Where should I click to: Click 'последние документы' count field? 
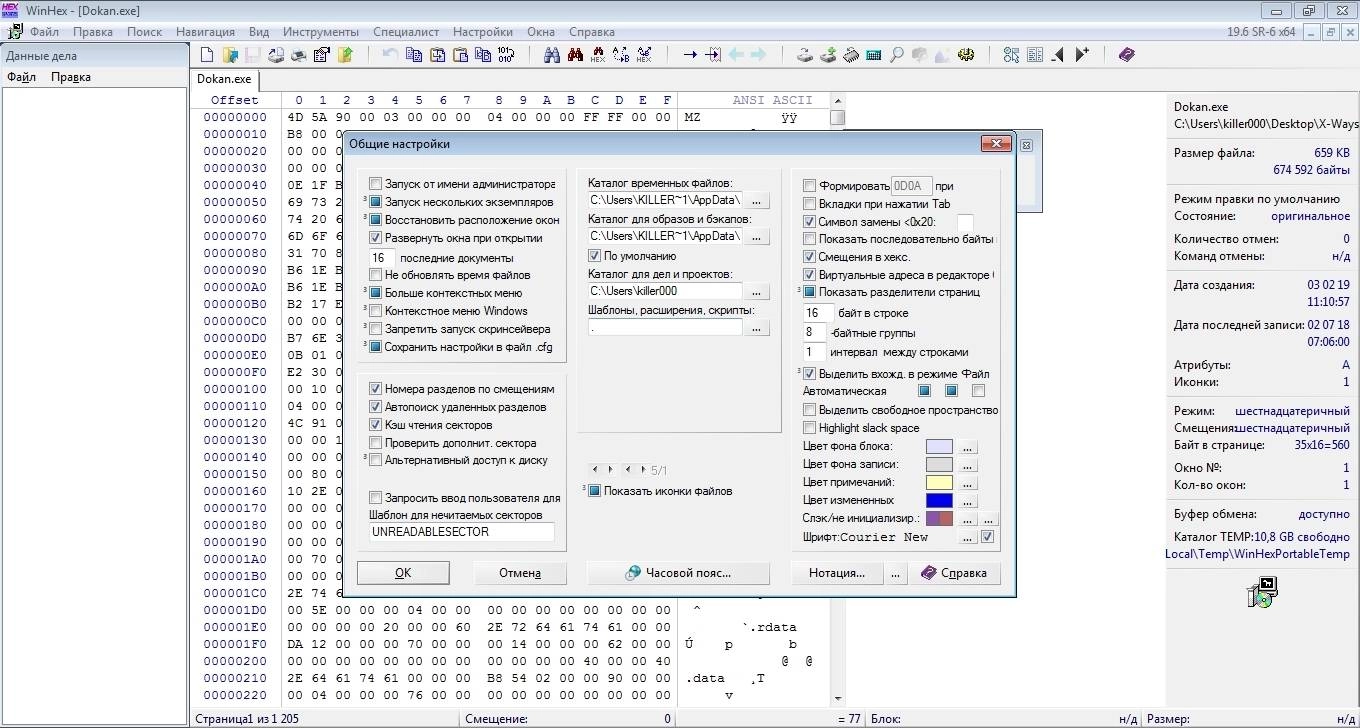coord(382,258)
